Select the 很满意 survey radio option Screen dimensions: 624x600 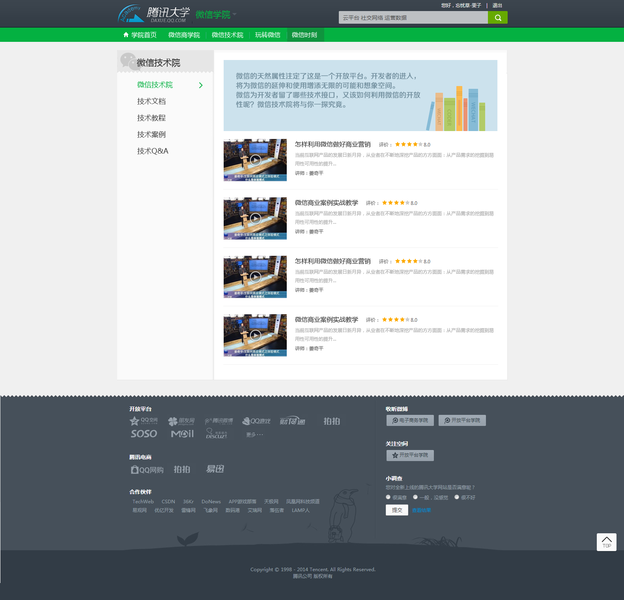(388, 497)
